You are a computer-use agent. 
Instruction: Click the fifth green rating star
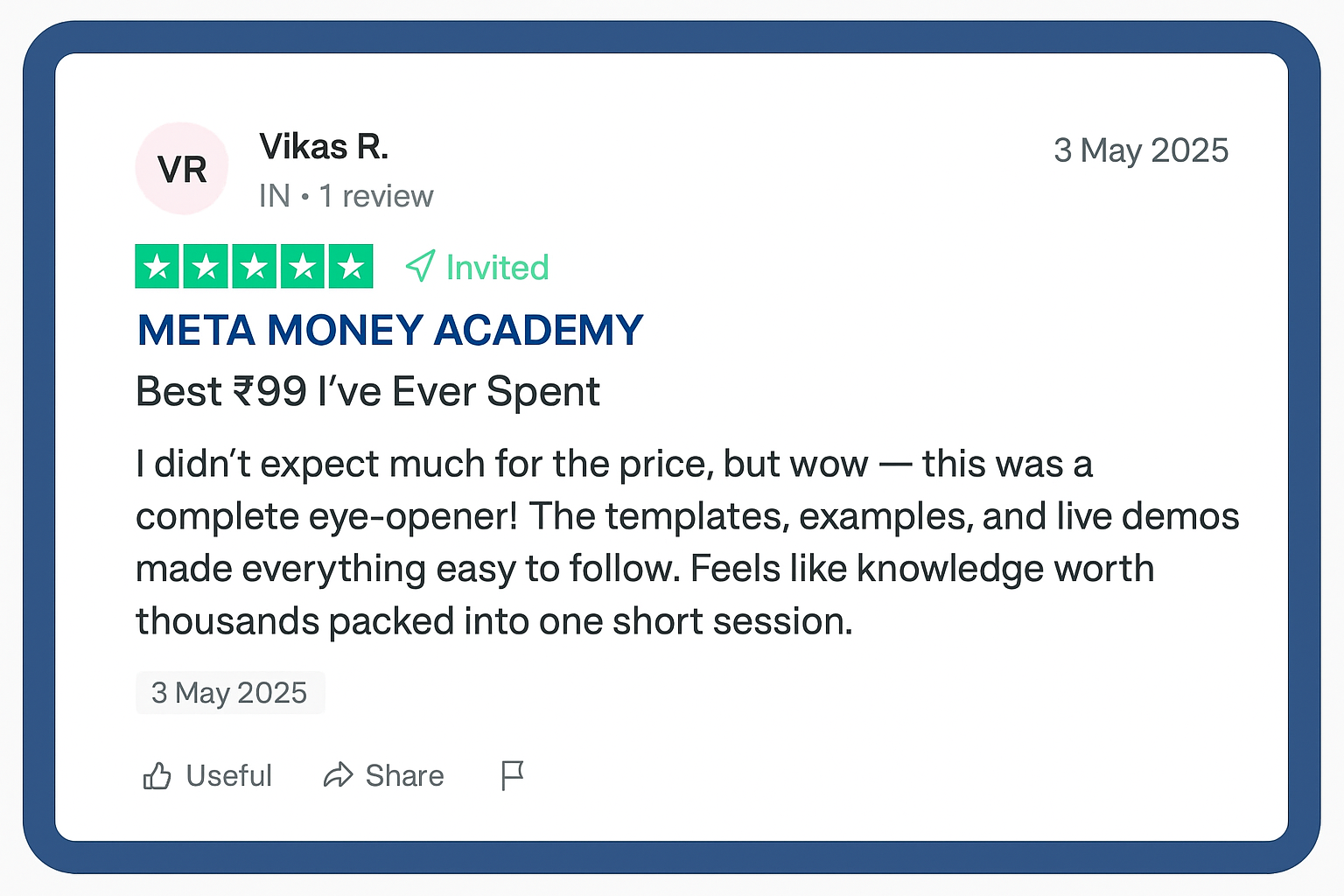351,267
